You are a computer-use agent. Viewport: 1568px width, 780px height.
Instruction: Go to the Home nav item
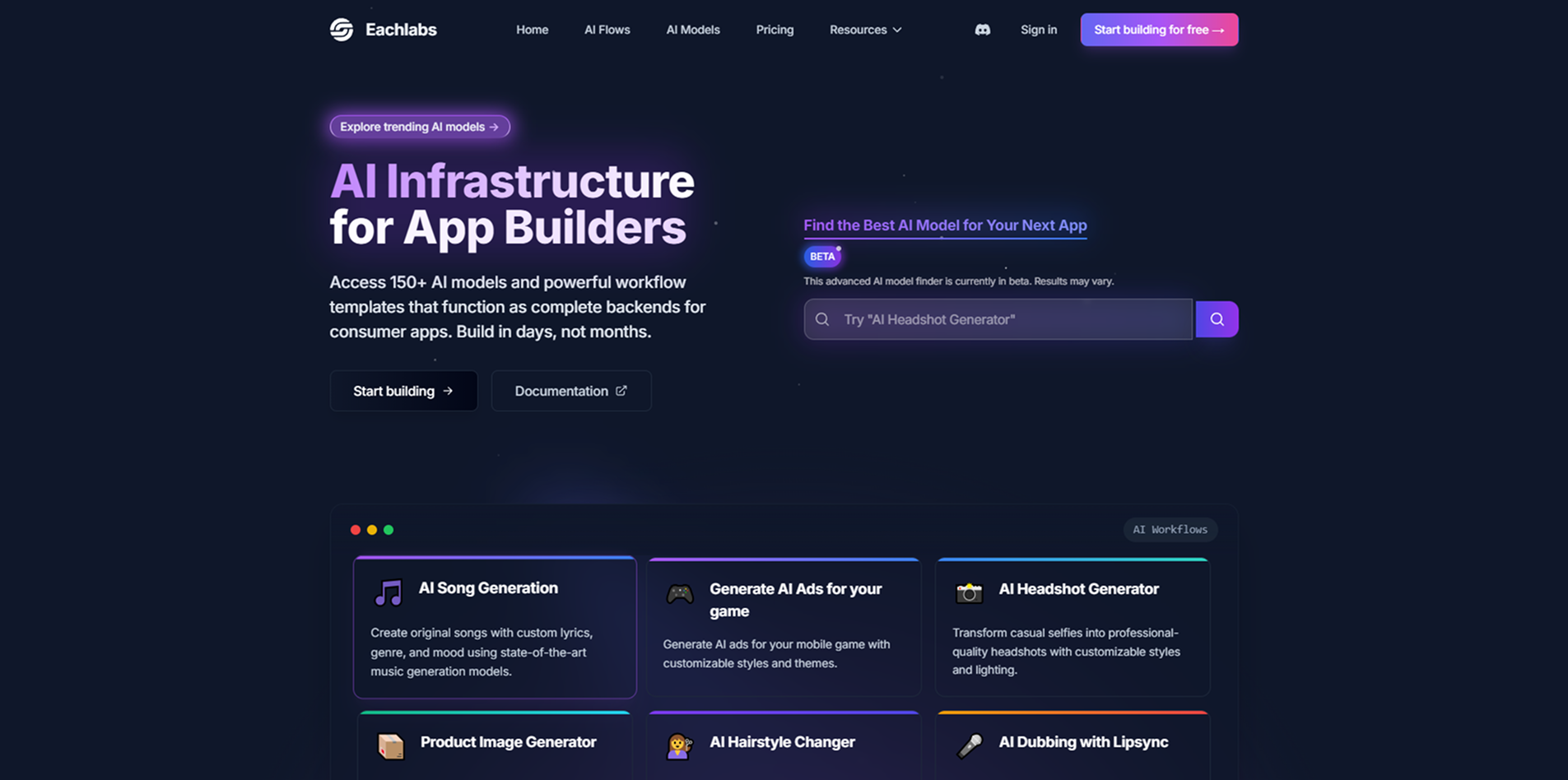pos(532,30)
